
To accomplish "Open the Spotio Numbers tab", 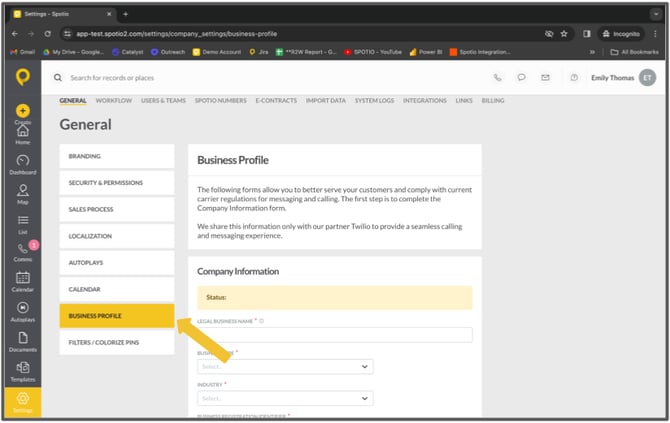I will [220, 100].
